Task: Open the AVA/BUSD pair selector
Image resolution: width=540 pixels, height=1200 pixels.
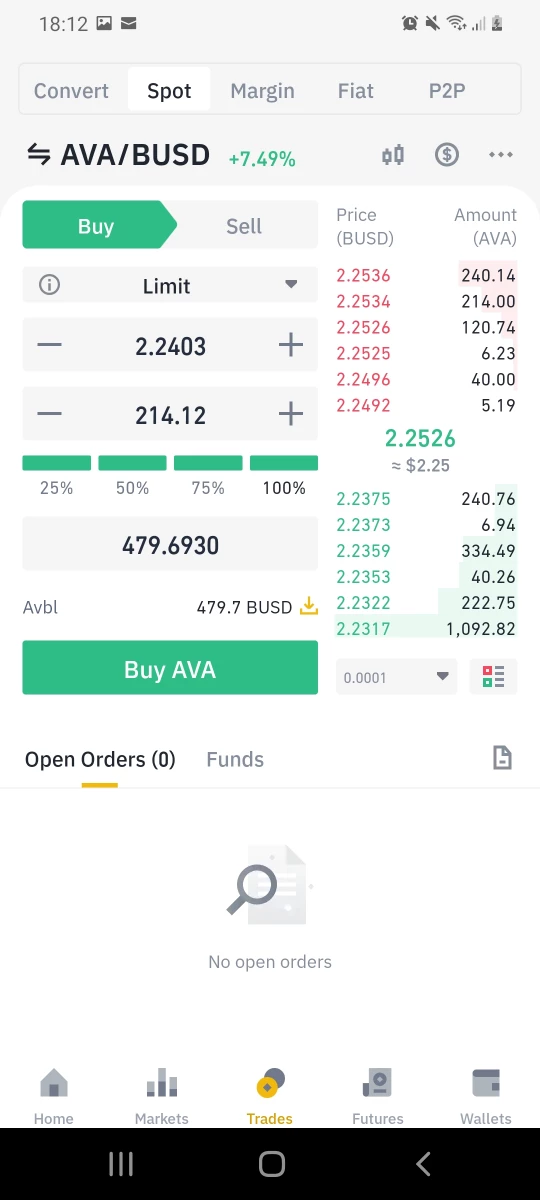Action: point(135,155)
